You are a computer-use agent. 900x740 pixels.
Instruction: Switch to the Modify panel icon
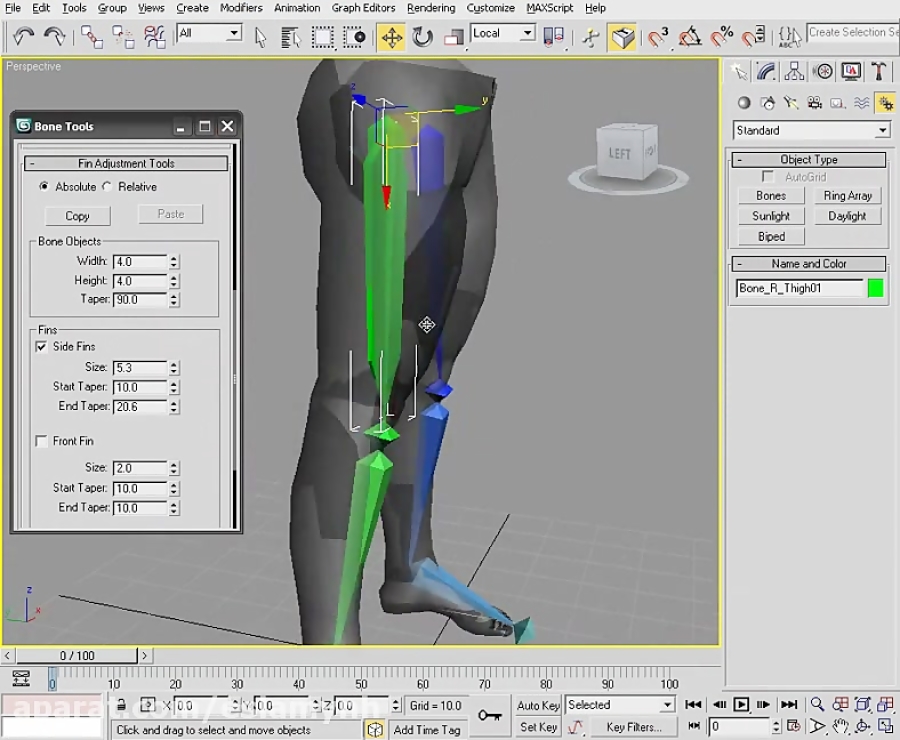point(765,72)
